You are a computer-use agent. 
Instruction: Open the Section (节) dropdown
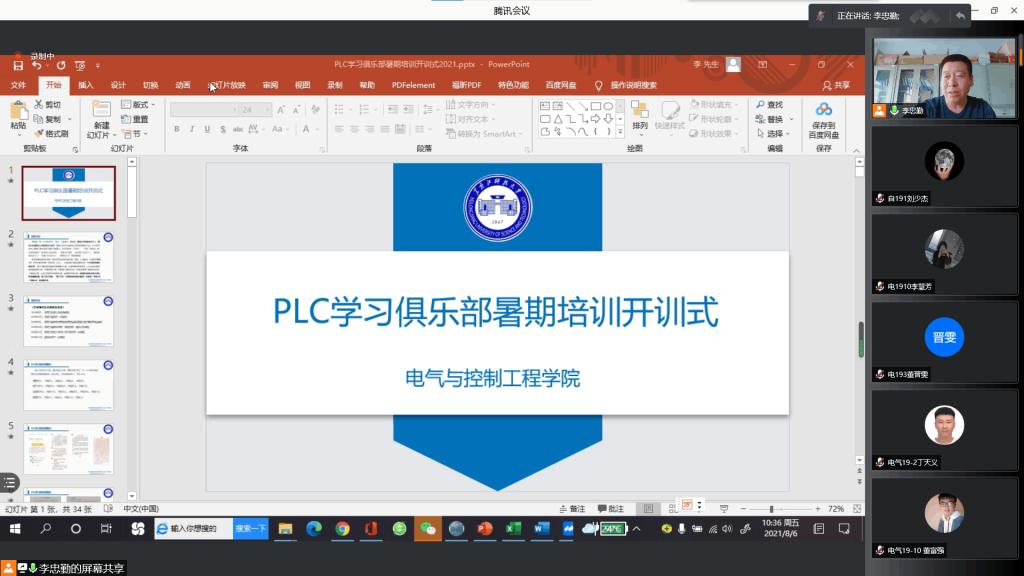pyautogui.click(x=134, y=134)
